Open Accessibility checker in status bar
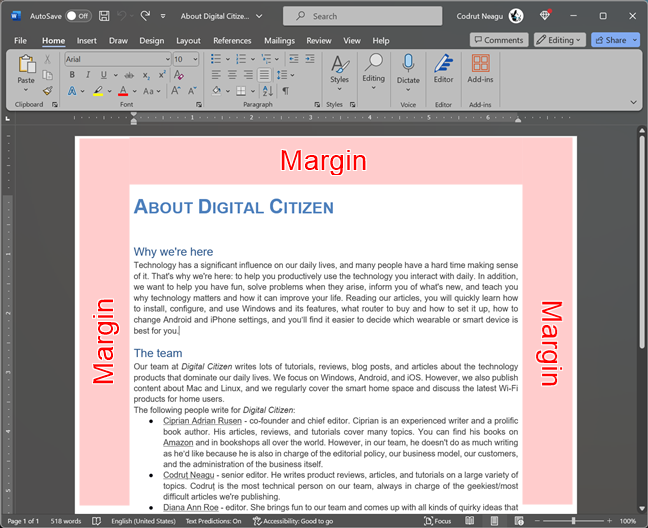The width and height of the screenshot is (648, 528). tap(293, 521)
